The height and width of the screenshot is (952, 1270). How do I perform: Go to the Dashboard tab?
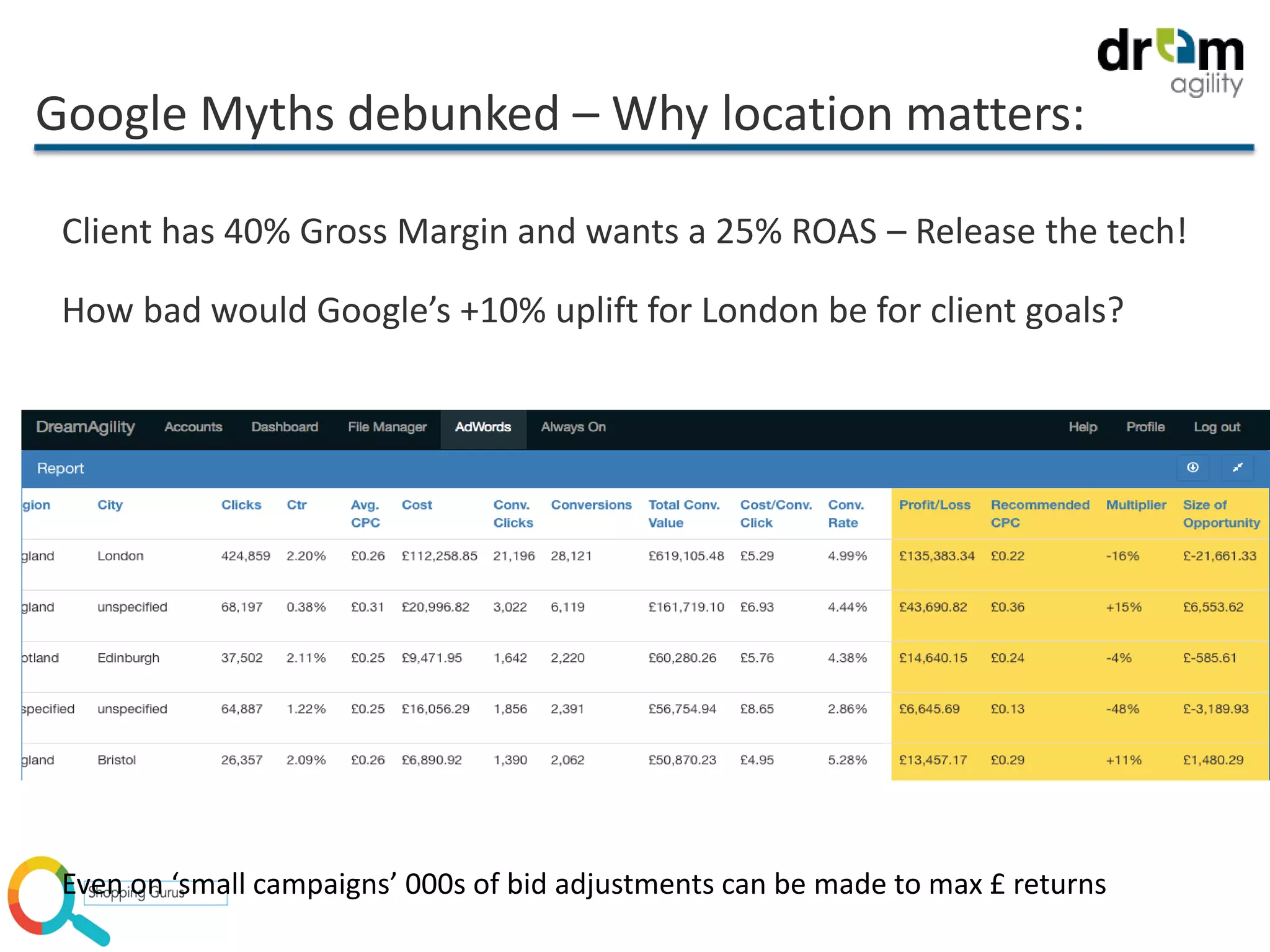coord(285,427)
